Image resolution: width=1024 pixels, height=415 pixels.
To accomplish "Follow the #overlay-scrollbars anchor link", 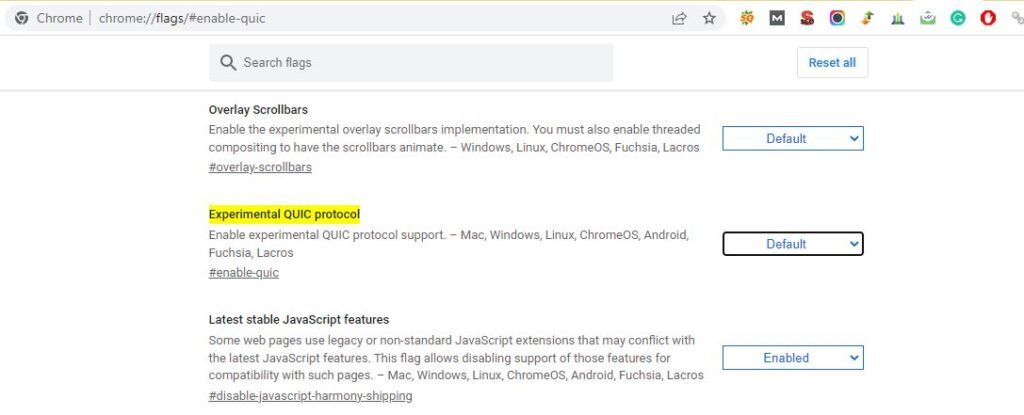I will coord(260,167).
